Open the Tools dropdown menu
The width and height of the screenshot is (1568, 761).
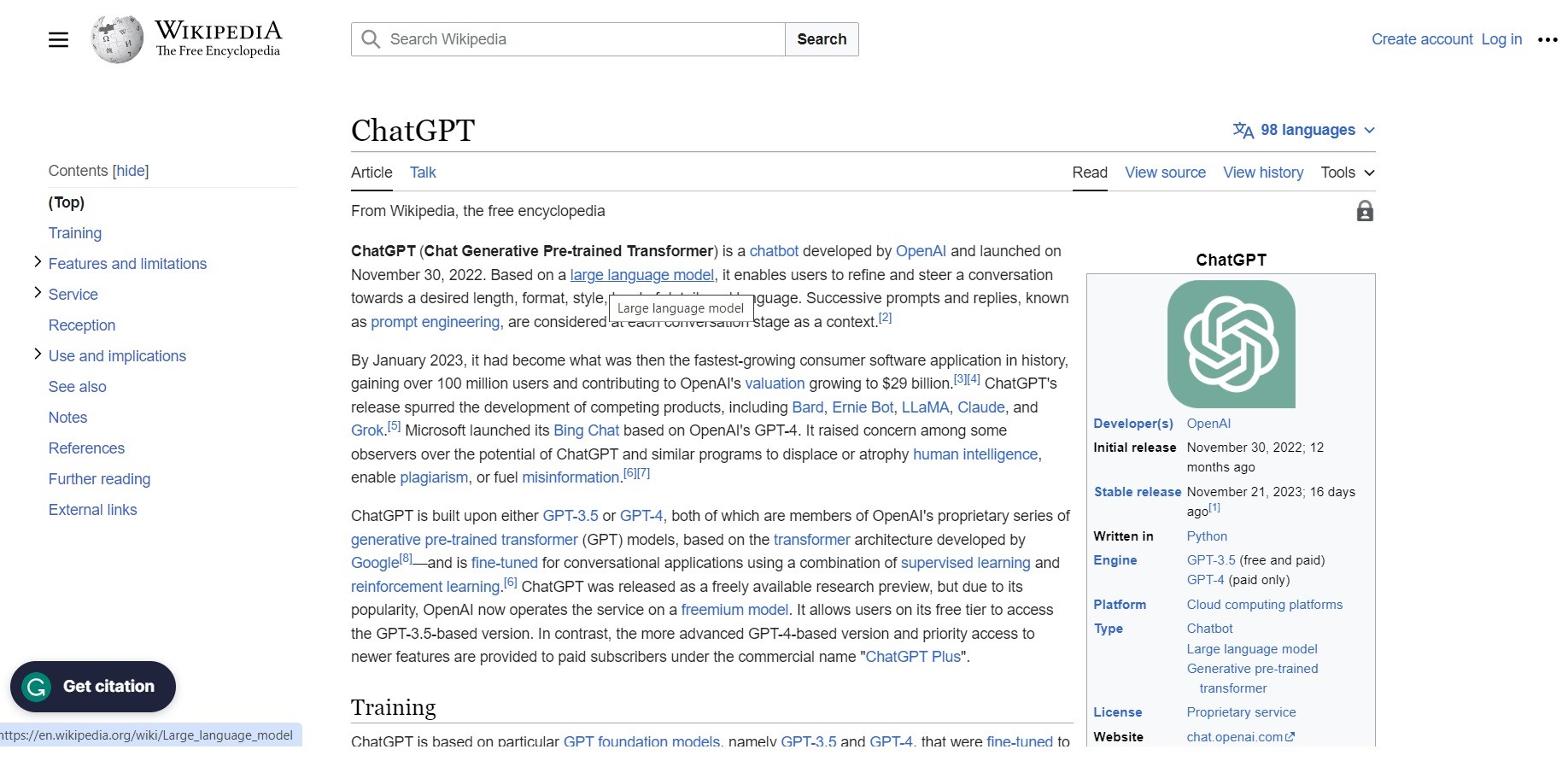point(1348,173)
